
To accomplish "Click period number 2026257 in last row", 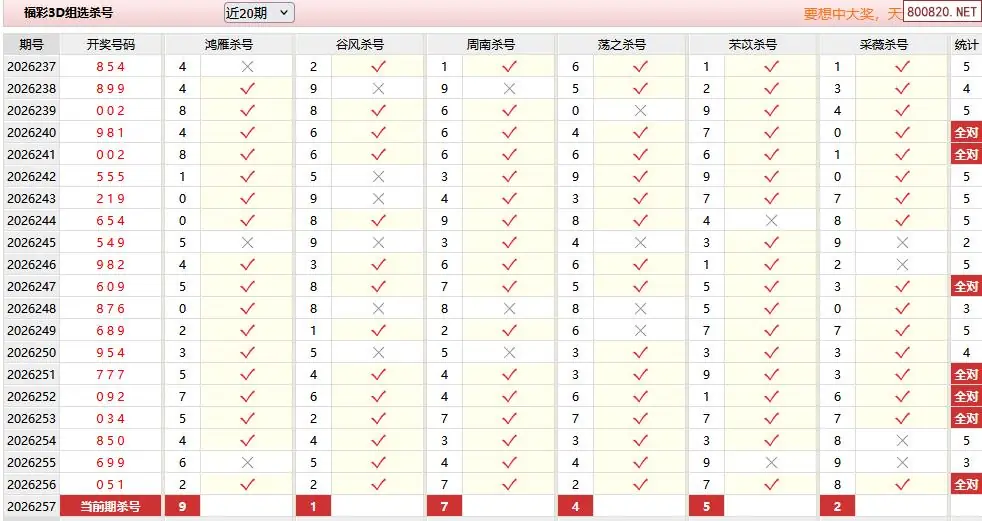I will coord(31,507).
